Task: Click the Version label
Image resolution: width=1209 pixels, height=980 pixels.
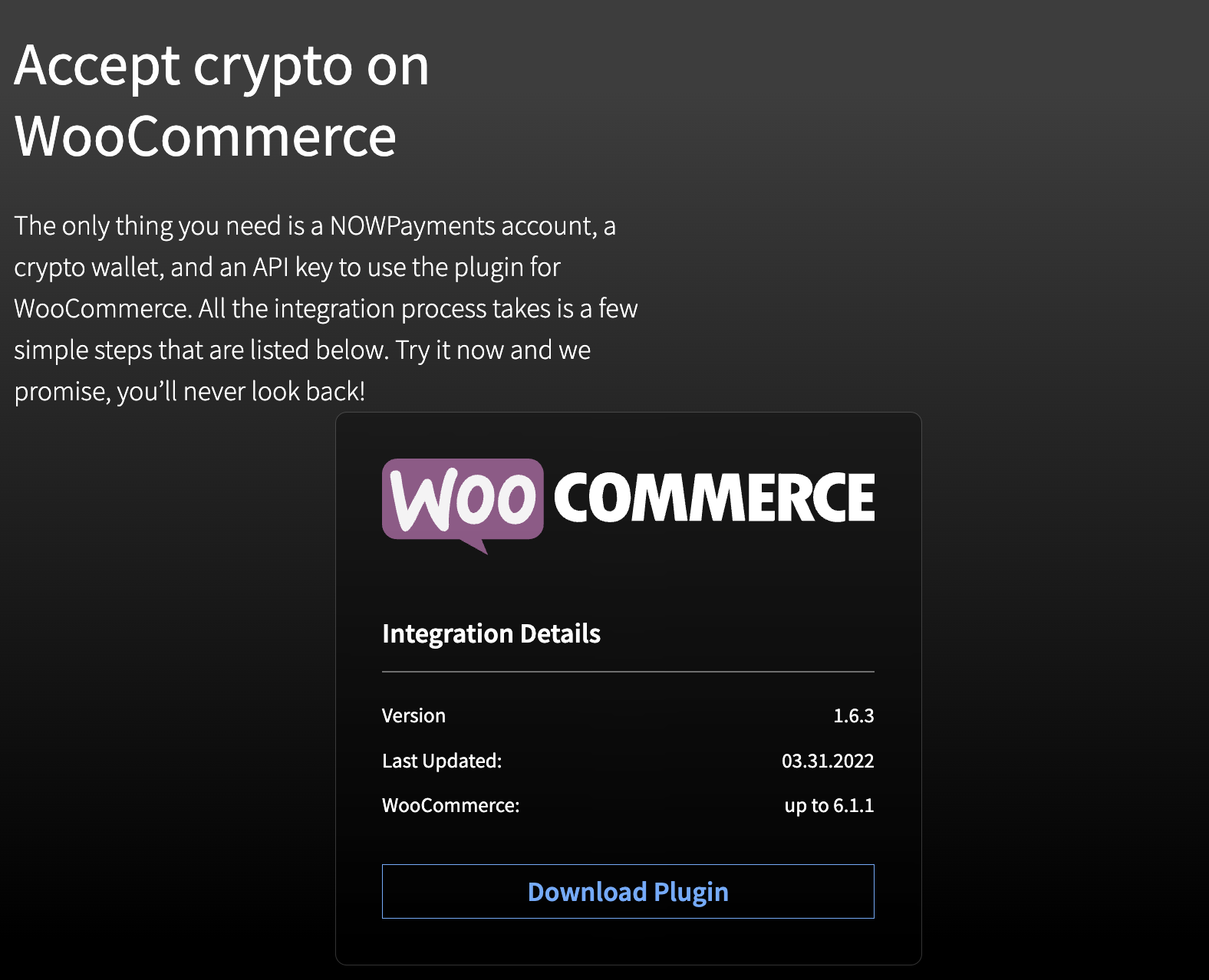Action: click(x=413, y=715)
